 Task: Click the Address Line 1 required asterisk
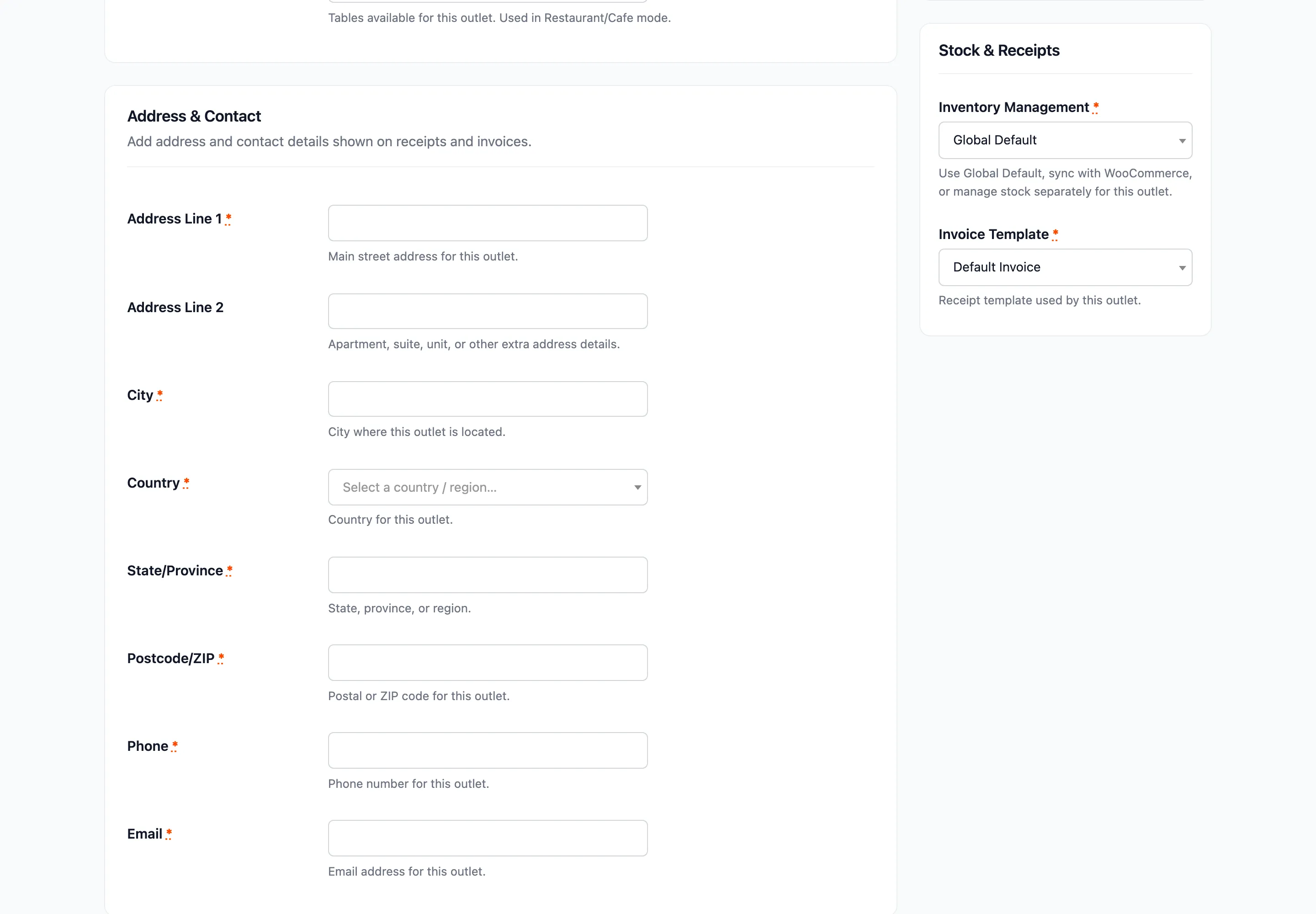(x=228, y=219)
